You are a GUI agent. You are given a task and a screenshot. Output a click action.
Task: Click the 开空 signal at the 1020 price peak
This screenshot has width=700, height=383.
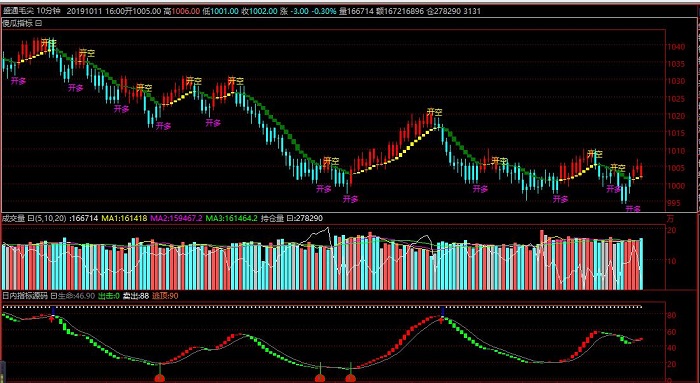click(x=433, y=112)
